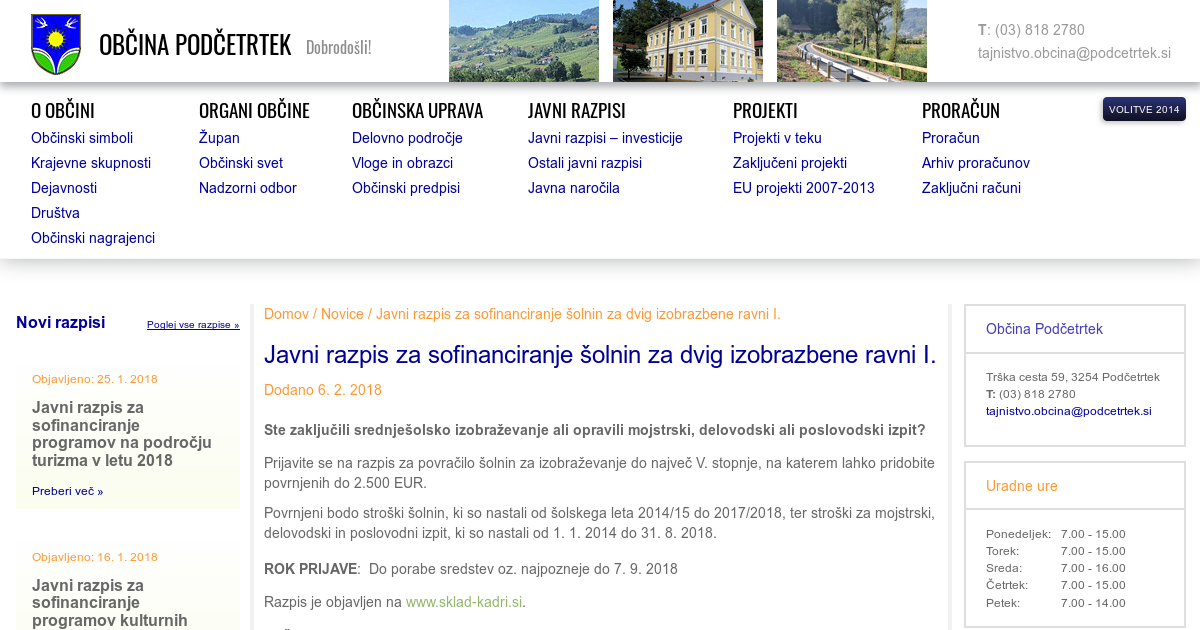The width and height of the screenshot is (1200, 630).
Task: Navigate to Domov in breadcrumb
Action: (286, 314)
